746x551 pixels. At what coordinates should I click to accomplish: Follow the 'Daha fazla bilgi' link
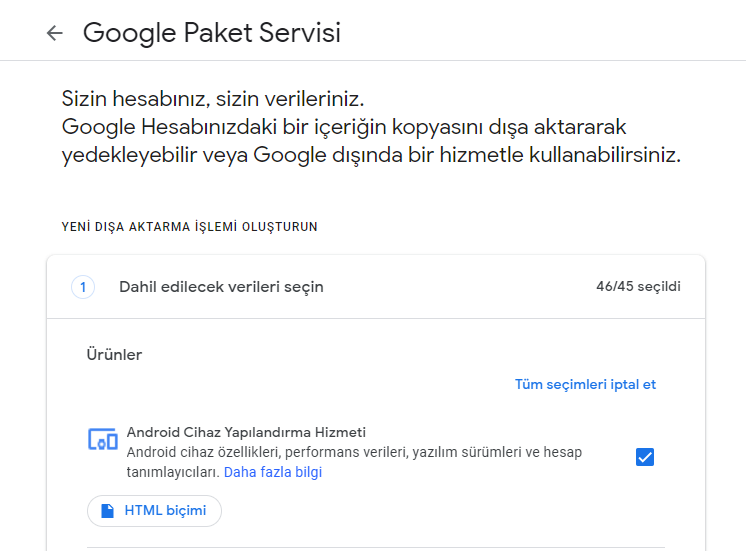(x=273, y=472)
